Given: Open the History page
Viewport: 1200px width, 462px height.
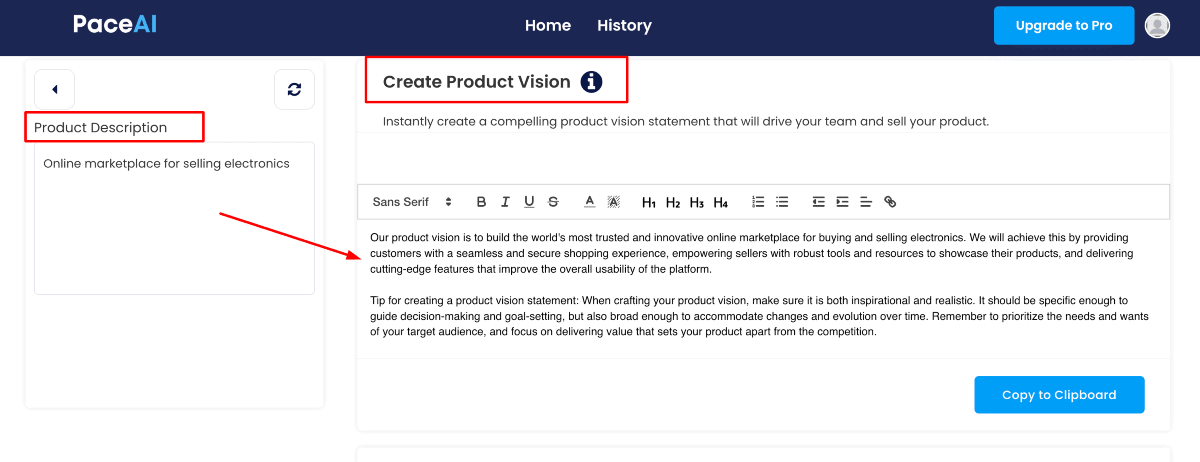Looking at the screenshot, I should pos(624,26).
